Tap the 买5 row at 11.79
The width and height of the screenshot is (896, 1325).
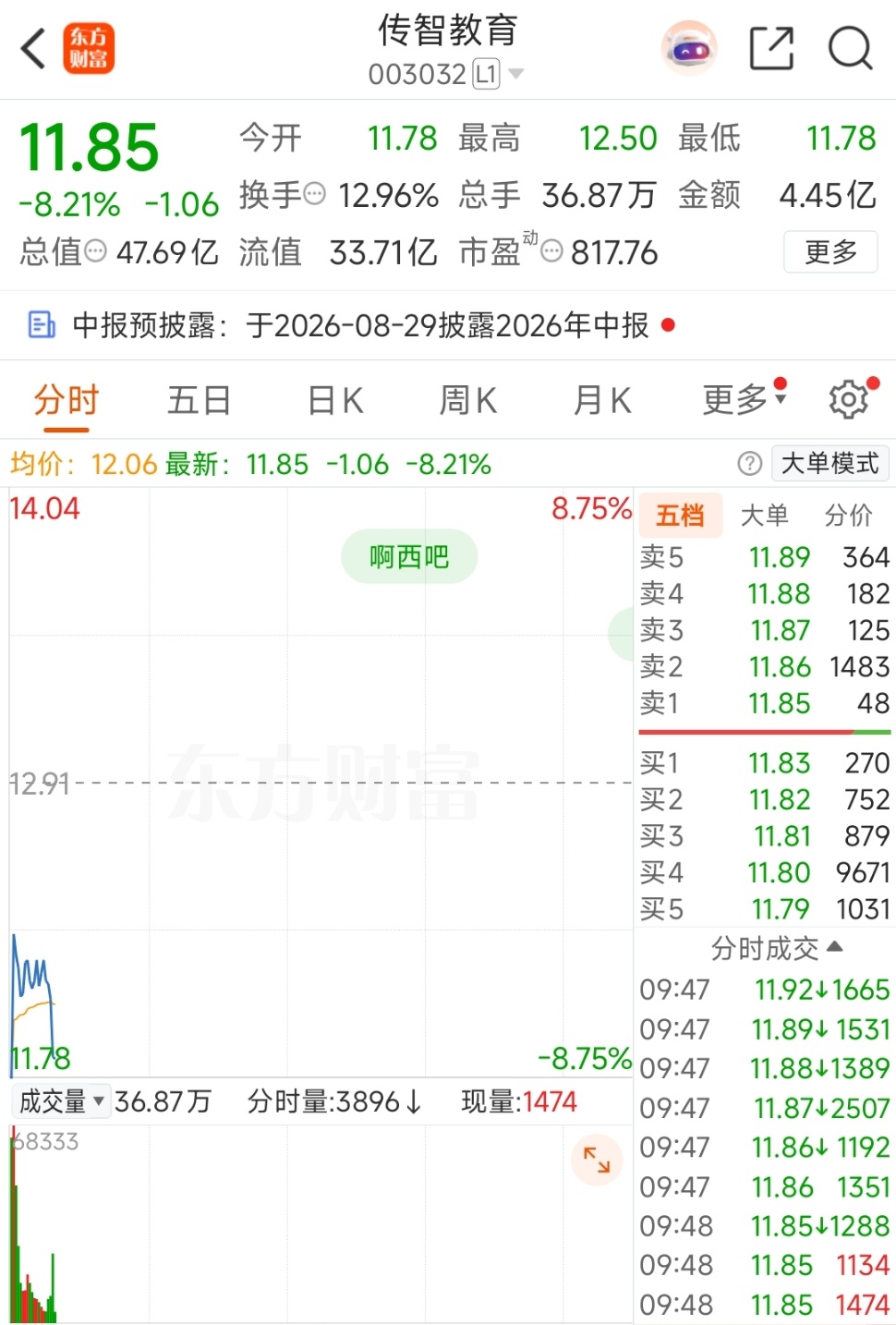point(764,909)
